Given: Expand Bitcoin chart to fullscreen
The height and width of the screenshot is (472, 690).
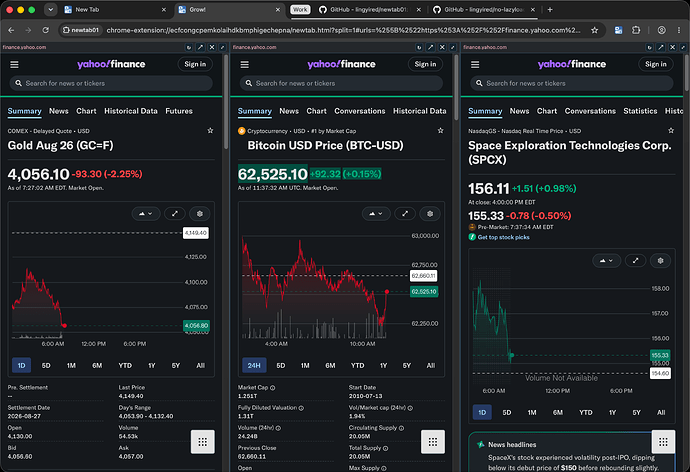Looking at the screenshot, I should click(x=405, y=214).
